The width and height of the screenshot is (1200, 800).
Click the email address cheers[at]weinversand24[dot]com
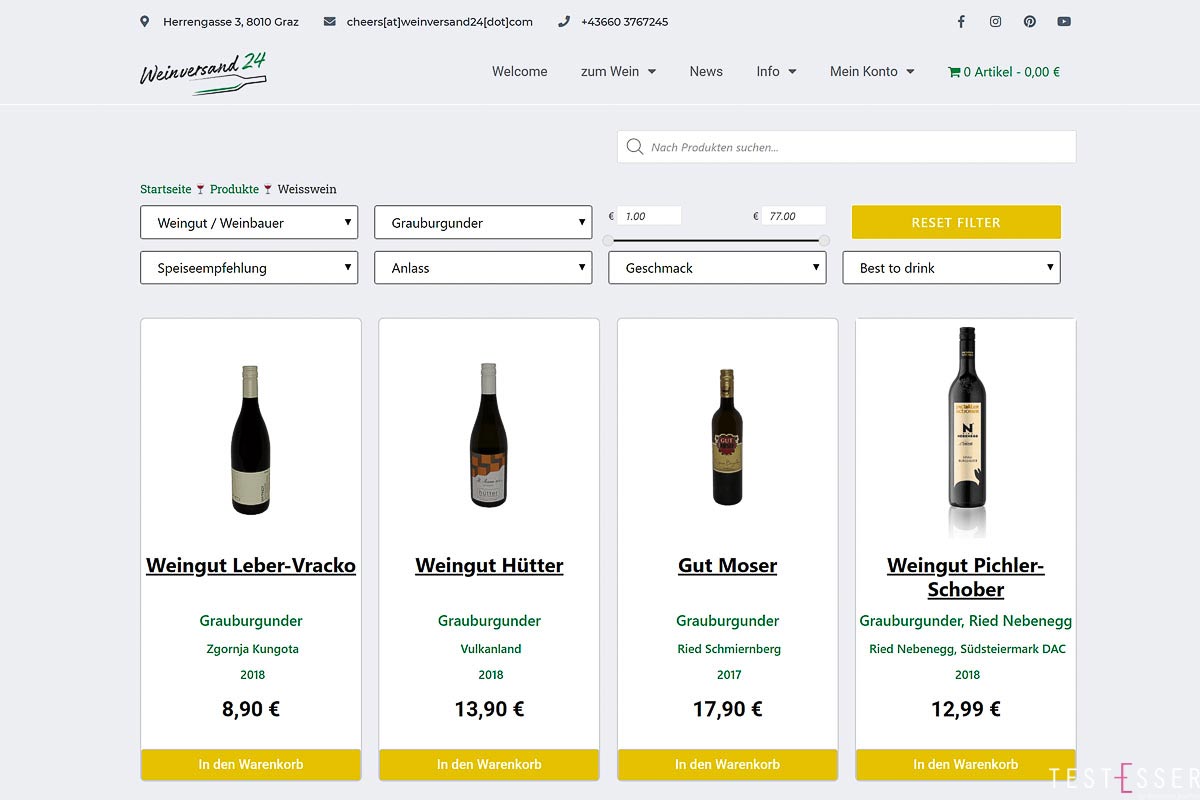(440, 21)
